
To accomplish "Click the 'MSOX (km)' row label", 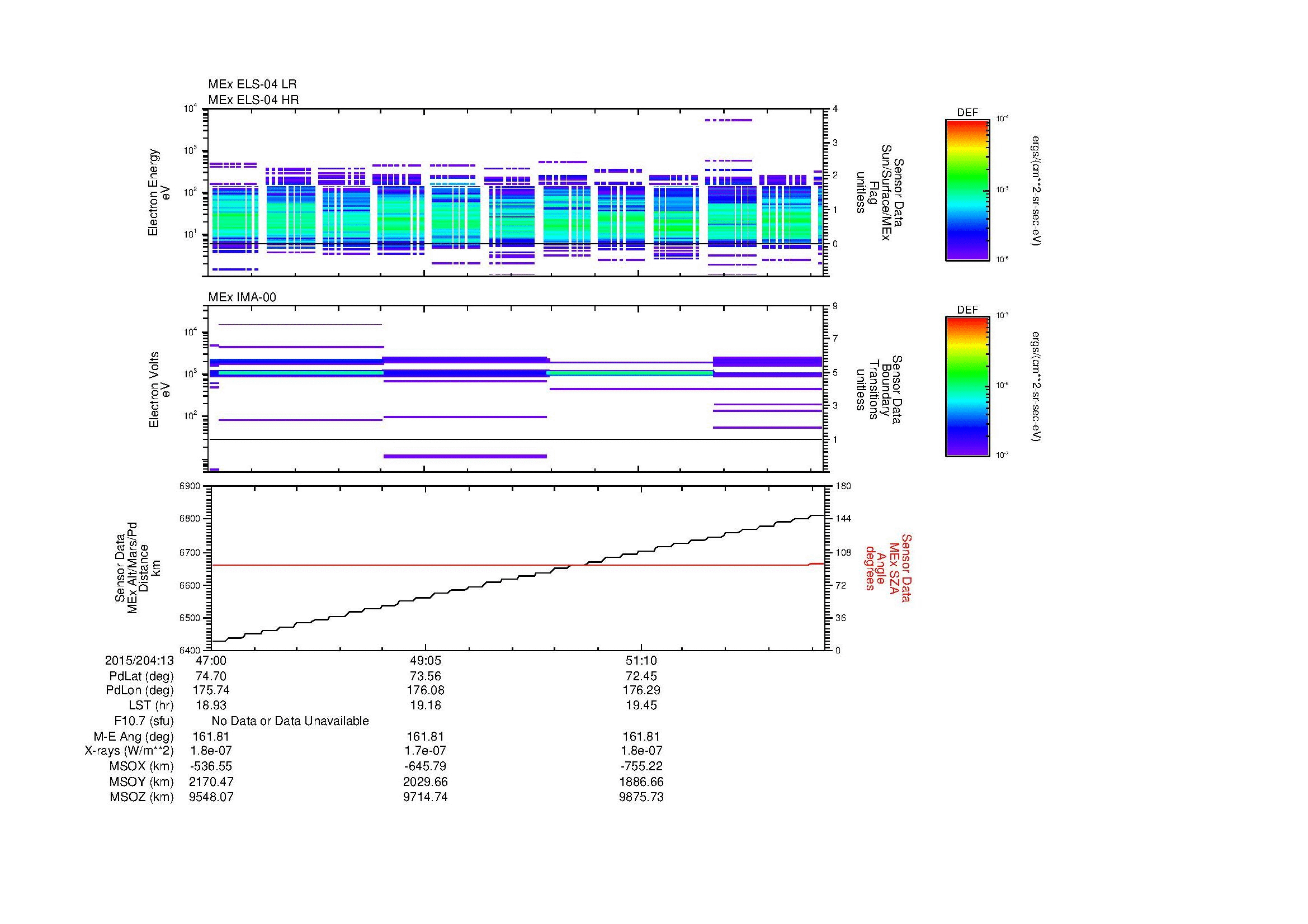I will tap(143, 766).
